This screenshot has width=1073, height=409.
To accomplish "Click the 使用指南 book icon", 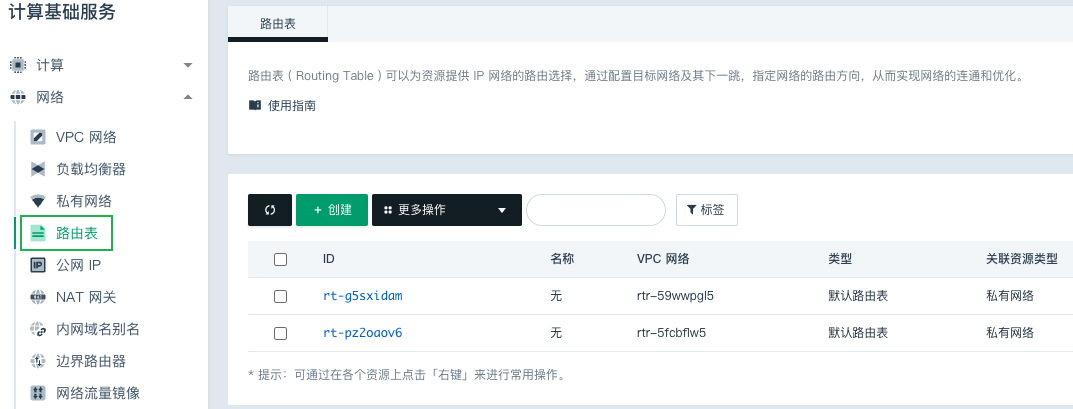I will 255,105.
